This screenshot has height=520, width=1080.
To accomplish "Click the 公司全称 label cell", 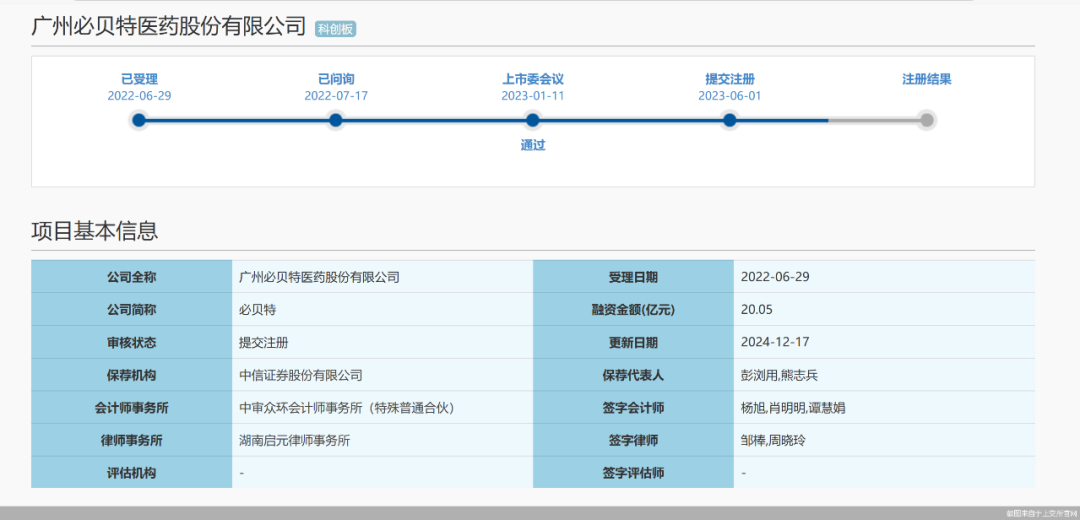I will tap(132, 278).
